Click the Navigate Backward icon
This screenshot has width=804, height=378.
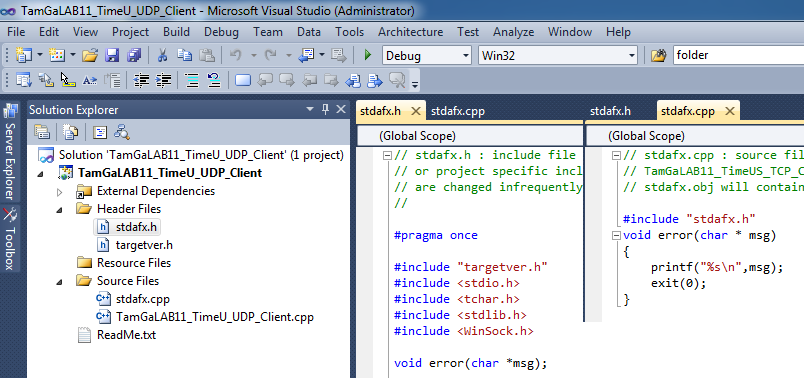(306, 55)
